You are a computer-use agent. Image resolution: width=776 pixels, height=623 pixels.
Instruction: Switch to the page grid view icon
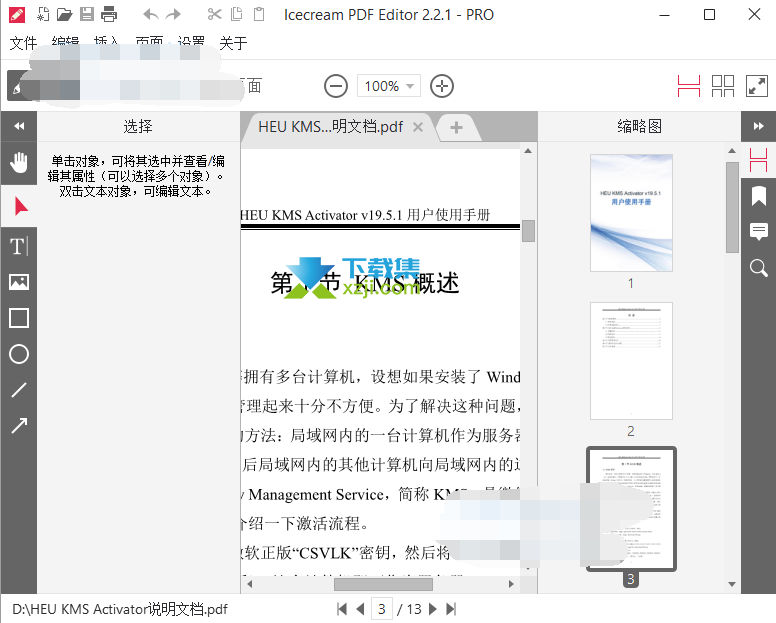[x=723, y=86]
